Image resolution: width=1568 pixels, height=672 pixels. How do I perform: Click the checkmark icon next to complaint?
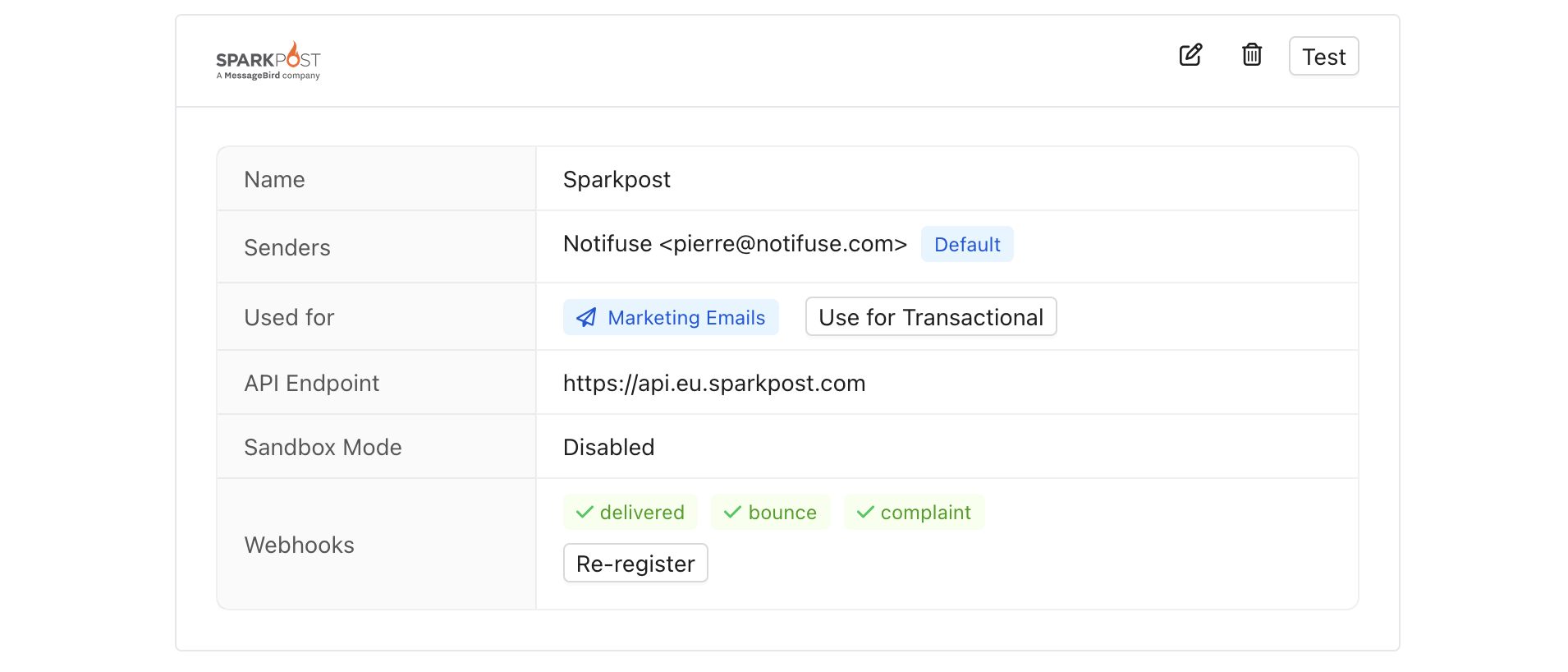click(865, 513)
